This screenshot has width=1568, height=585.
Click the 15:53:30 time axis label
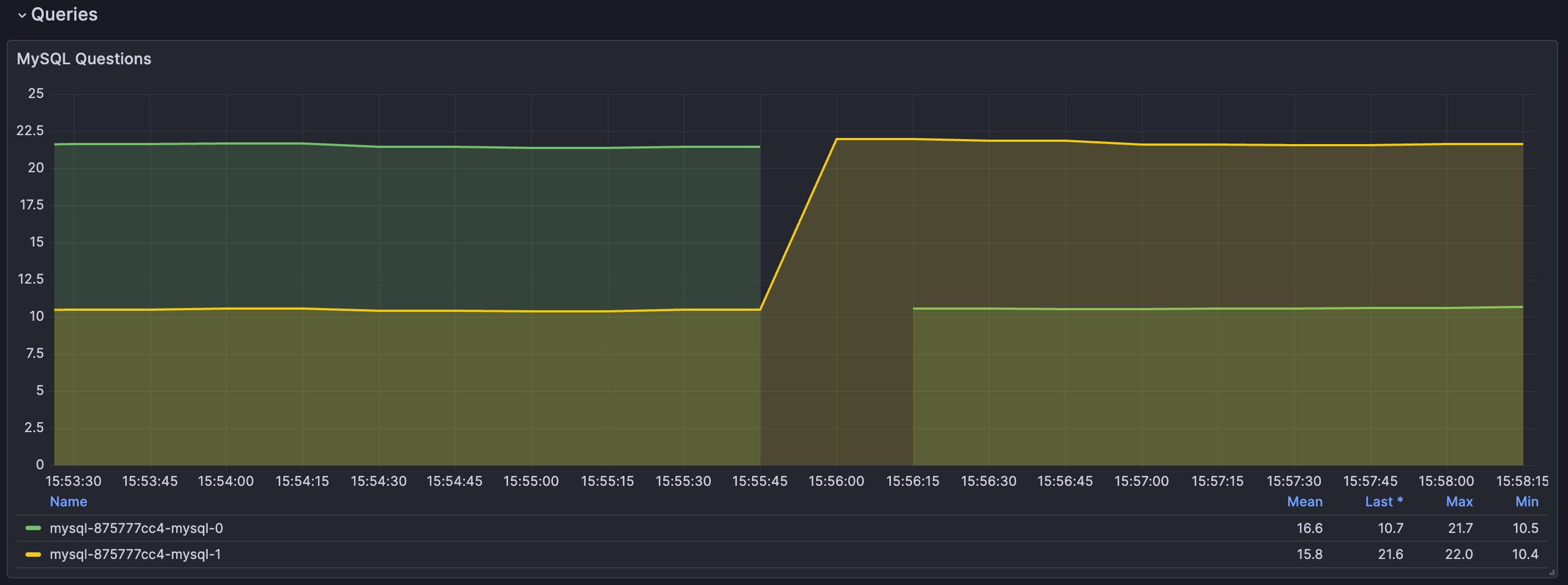click(74, 481)
